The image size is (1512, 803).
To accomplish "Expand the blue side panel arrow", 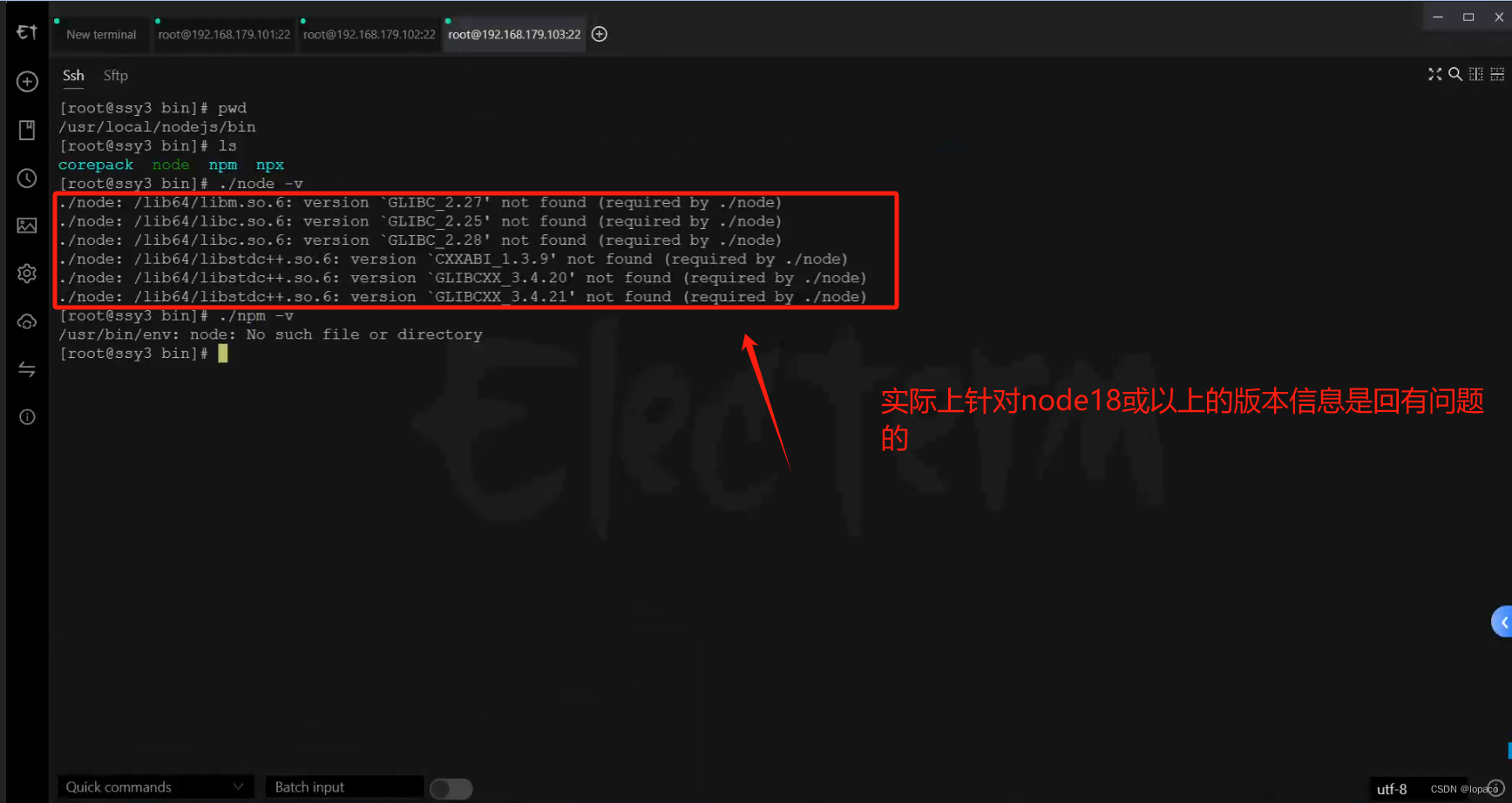I will (x=1502, y=622).
